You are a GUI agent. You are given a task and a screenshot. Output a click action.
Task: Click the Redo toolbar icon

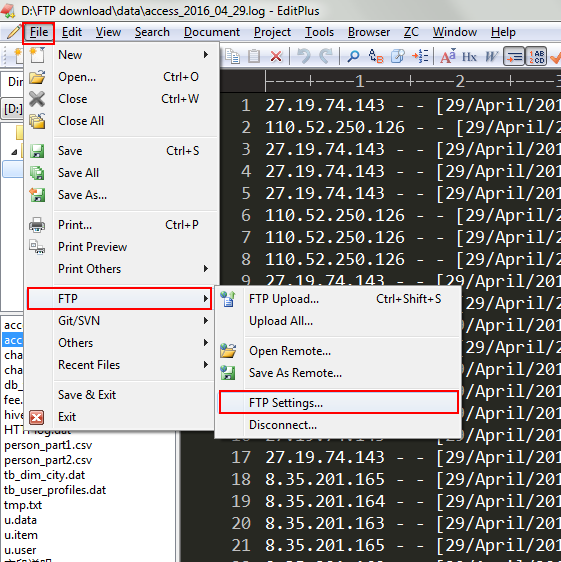point(326,56)
